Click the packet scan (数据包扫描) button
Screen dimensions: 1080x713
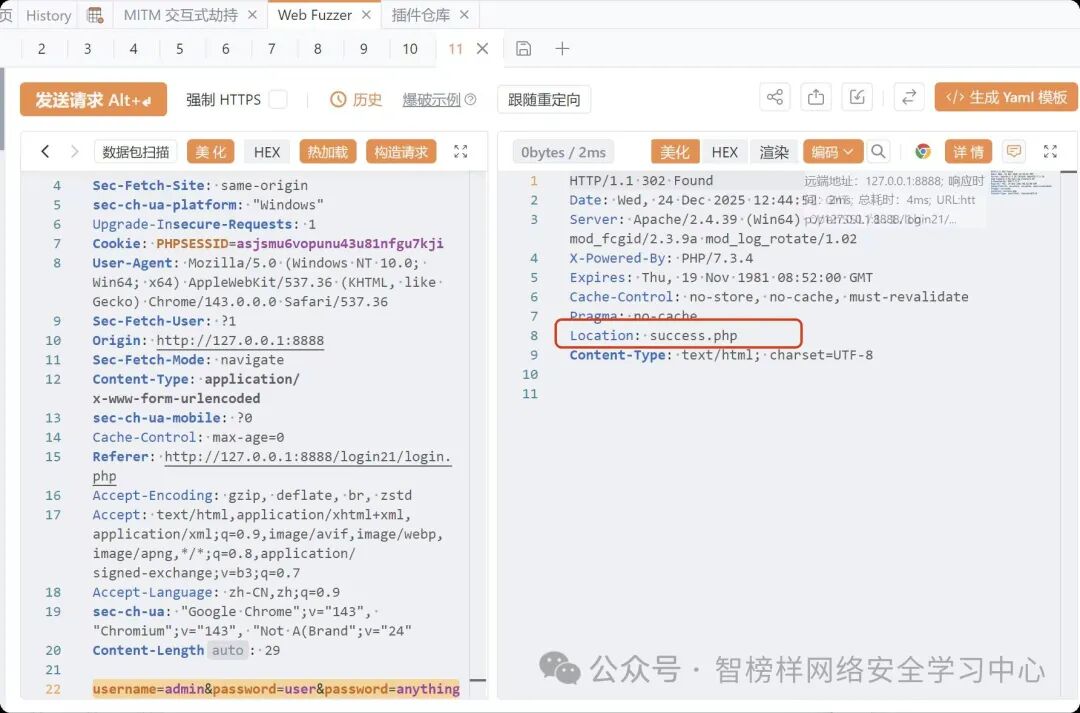(x=136, y=152)
